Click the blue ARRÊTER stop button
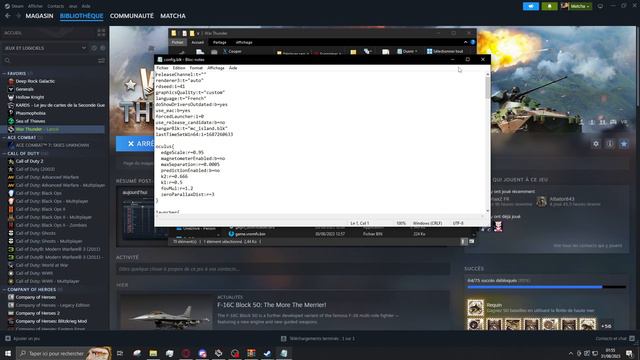 tap(135, 144)
